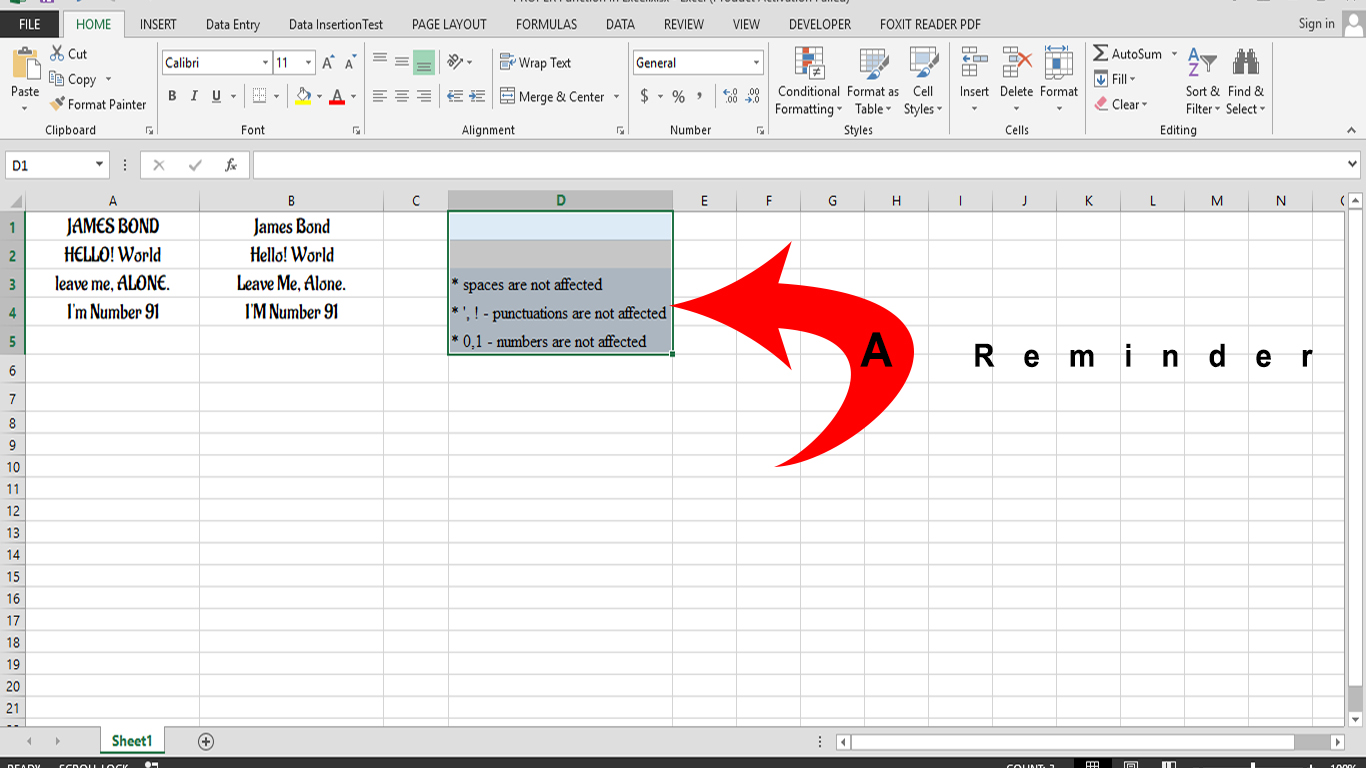
Task: Open the Fill dropdown
Action: click(x=1115, y=79)
